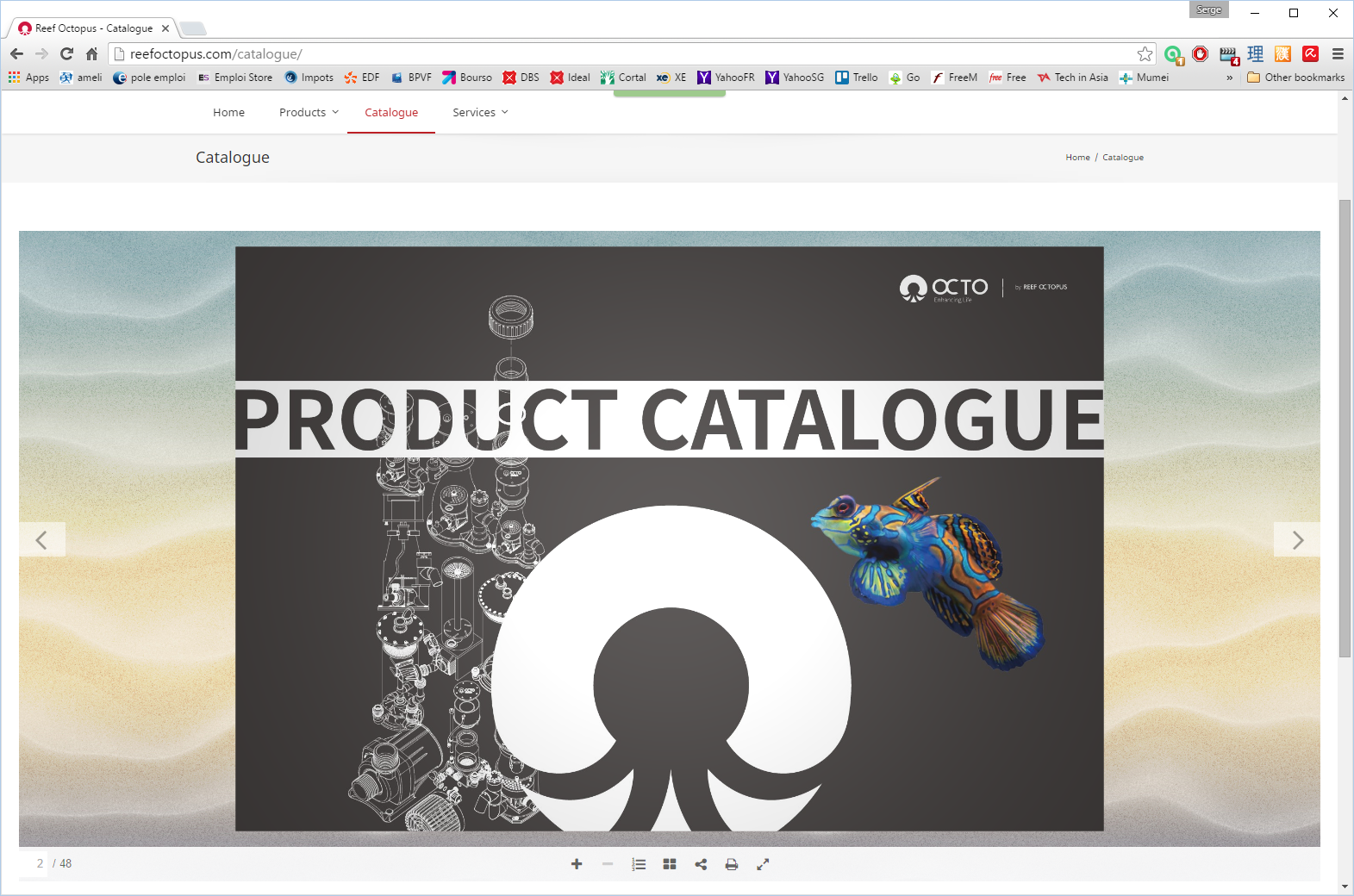Zoom out with the minus icon
This screenshot has width=1354, height=896.
pyautogui.click(x=608, y=864)
